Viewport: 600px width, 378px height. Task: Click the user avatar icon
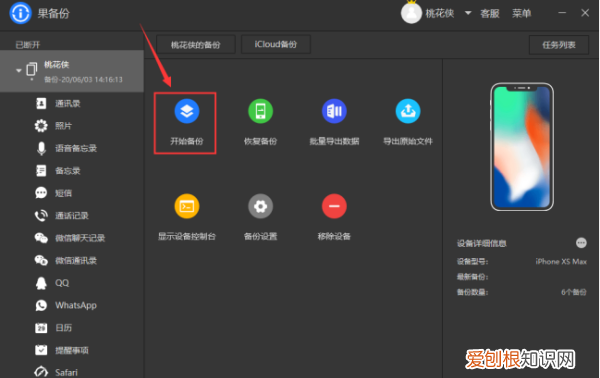[x=411, y=13]
